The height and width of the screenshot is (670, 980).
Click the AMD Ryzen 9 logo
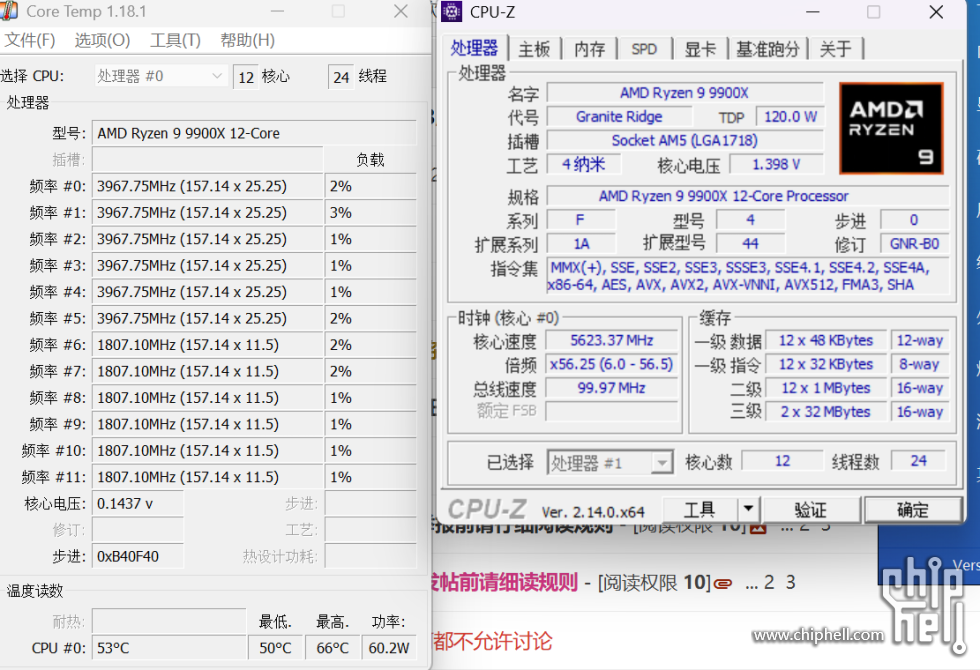(x=891, y=129)
